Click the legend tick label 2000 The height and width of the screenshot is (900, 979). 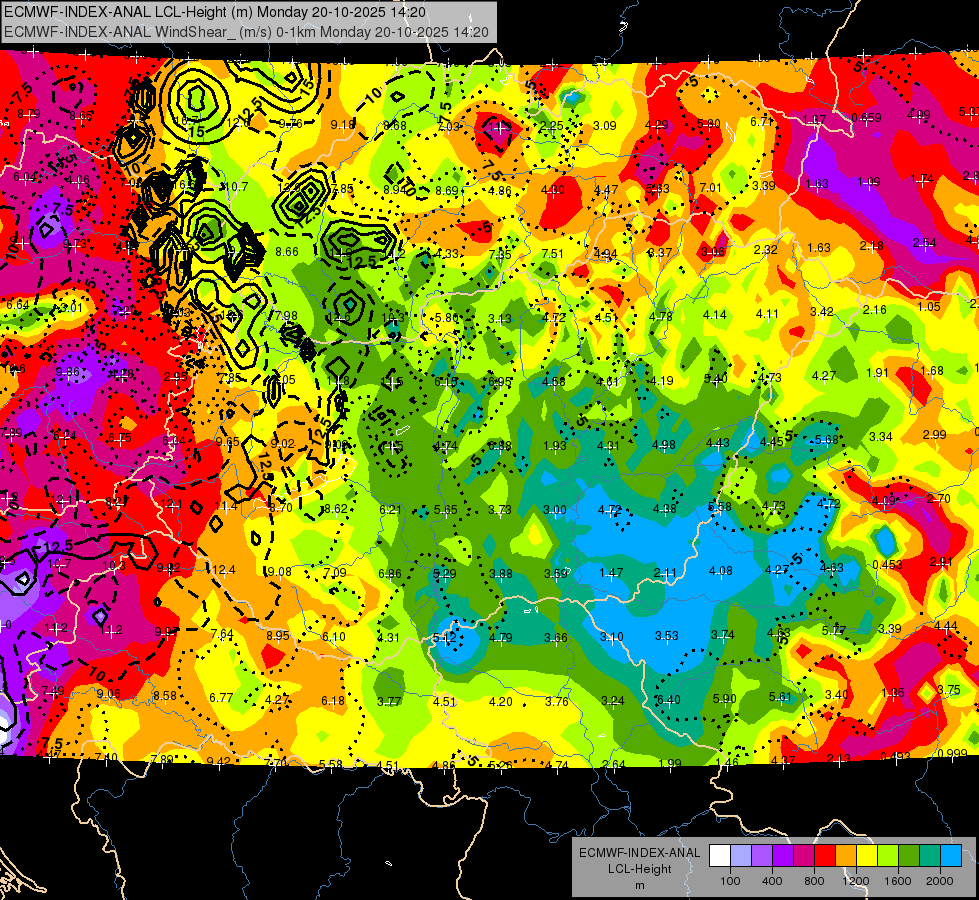tap(940, 881)
